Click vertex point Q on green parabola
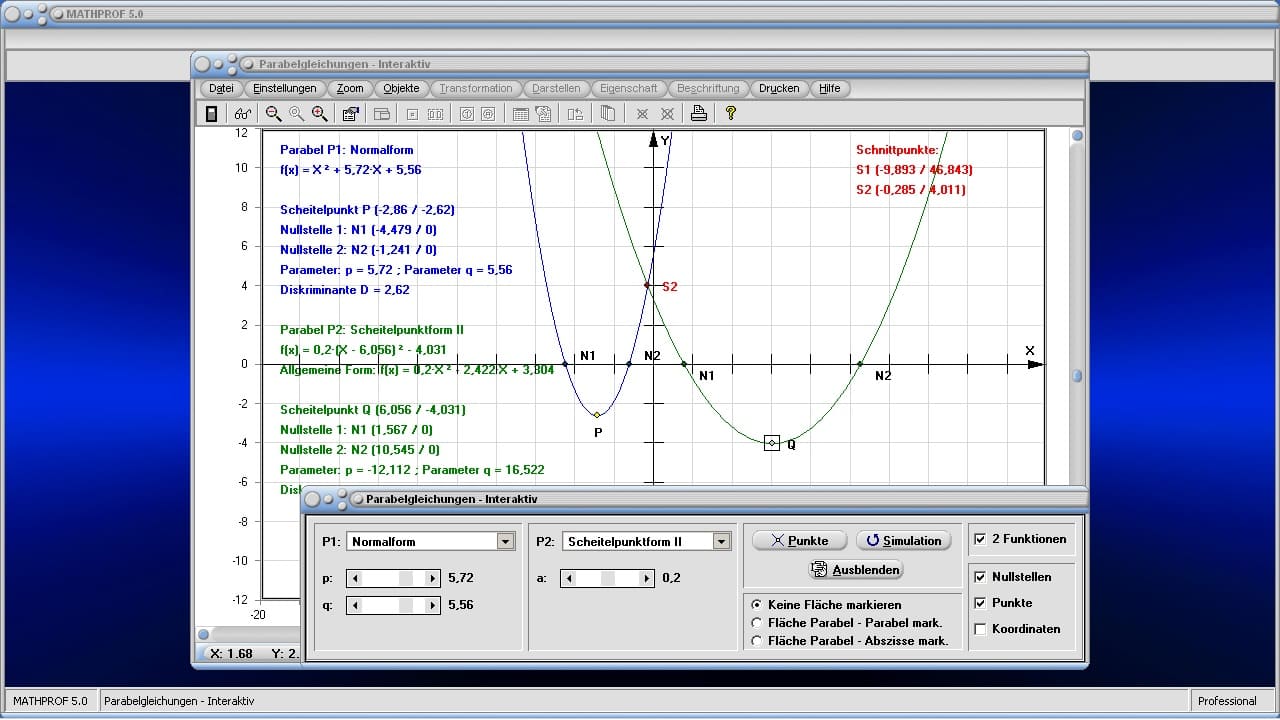 point(772,442)
